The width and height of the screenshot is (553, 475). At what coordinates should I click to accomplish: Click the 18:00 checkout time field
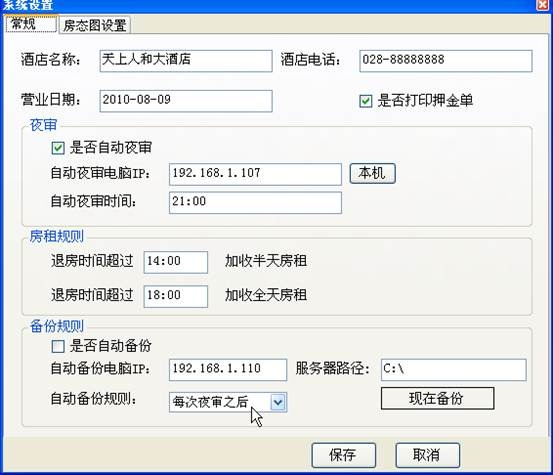coord(176,296)
